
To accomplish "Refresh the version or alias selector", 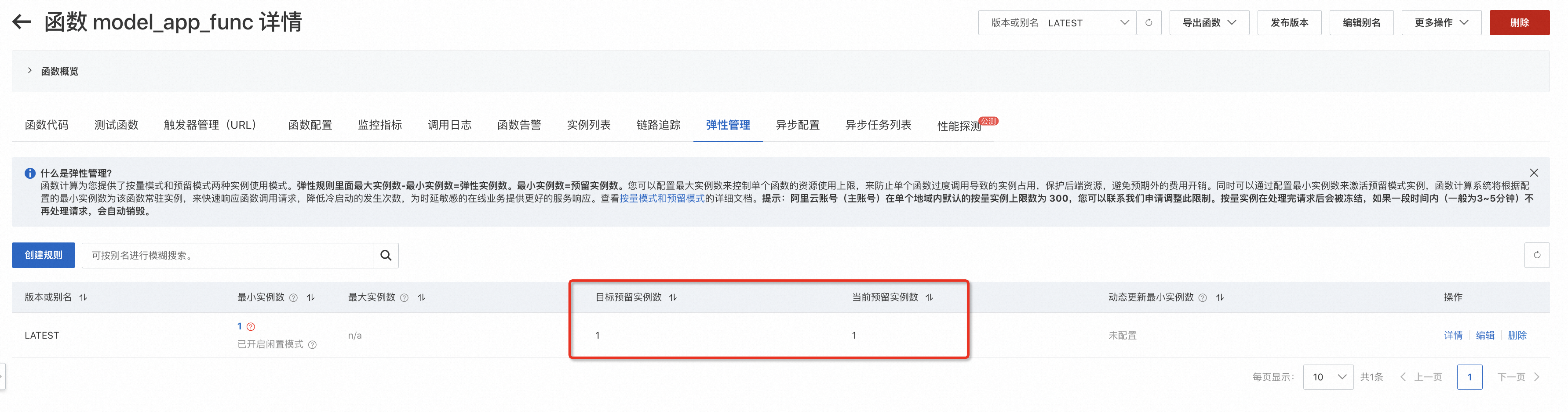I will coord(1149,22).
